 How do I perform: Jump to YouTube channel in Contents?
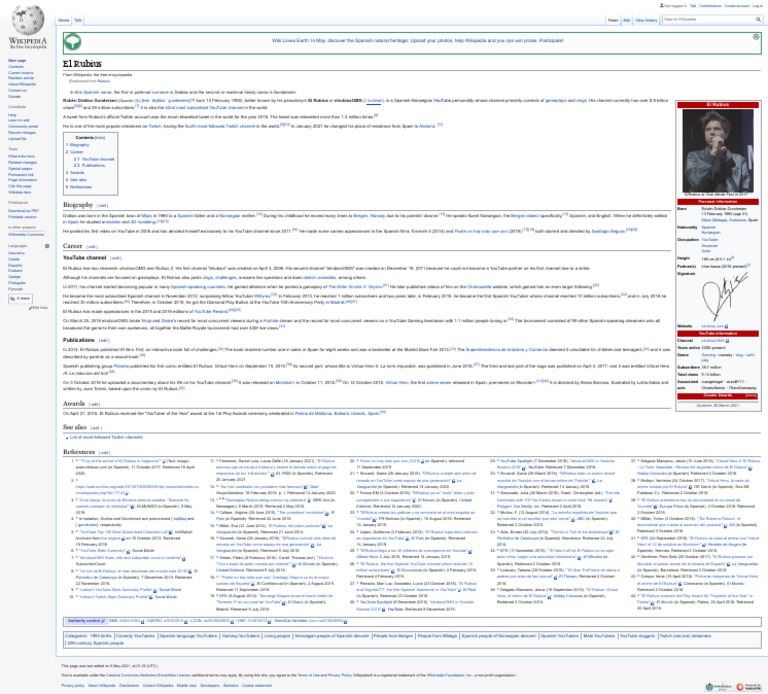[97, 158]
